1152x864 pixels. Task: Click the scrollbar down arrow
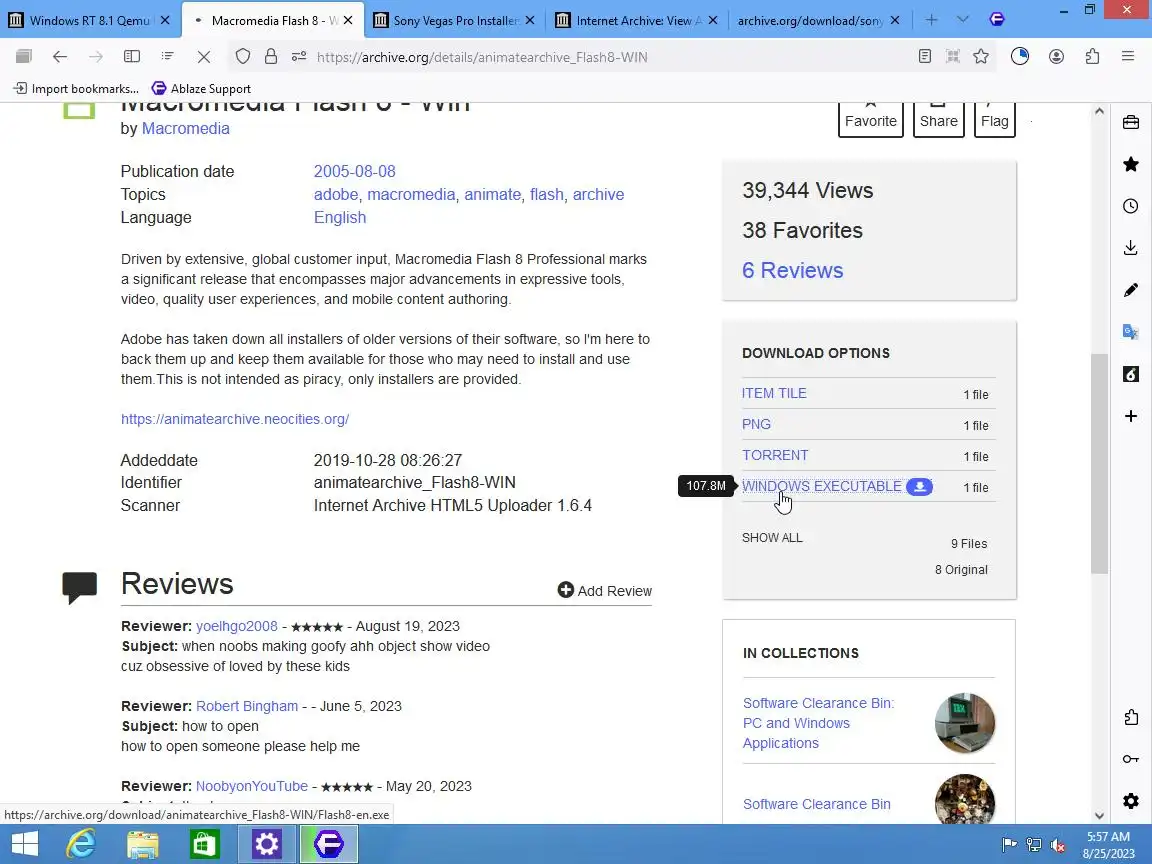pos(1099,815)
